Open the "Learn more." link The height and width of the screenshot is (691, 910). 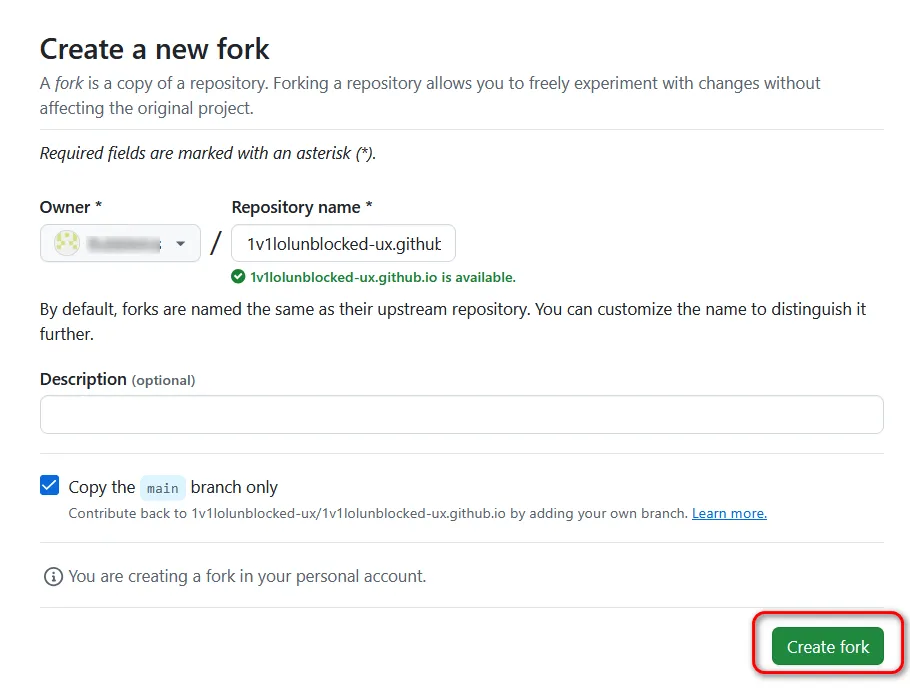729,513
